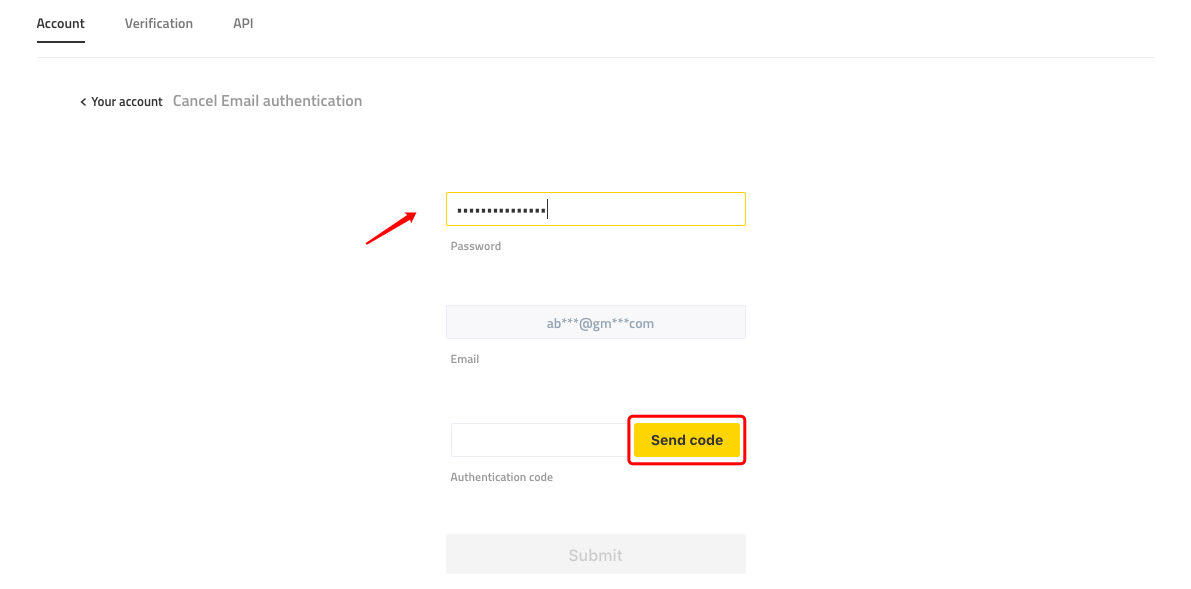
Task: Click the disabled Email field
Action: click(x=596, y=322)
